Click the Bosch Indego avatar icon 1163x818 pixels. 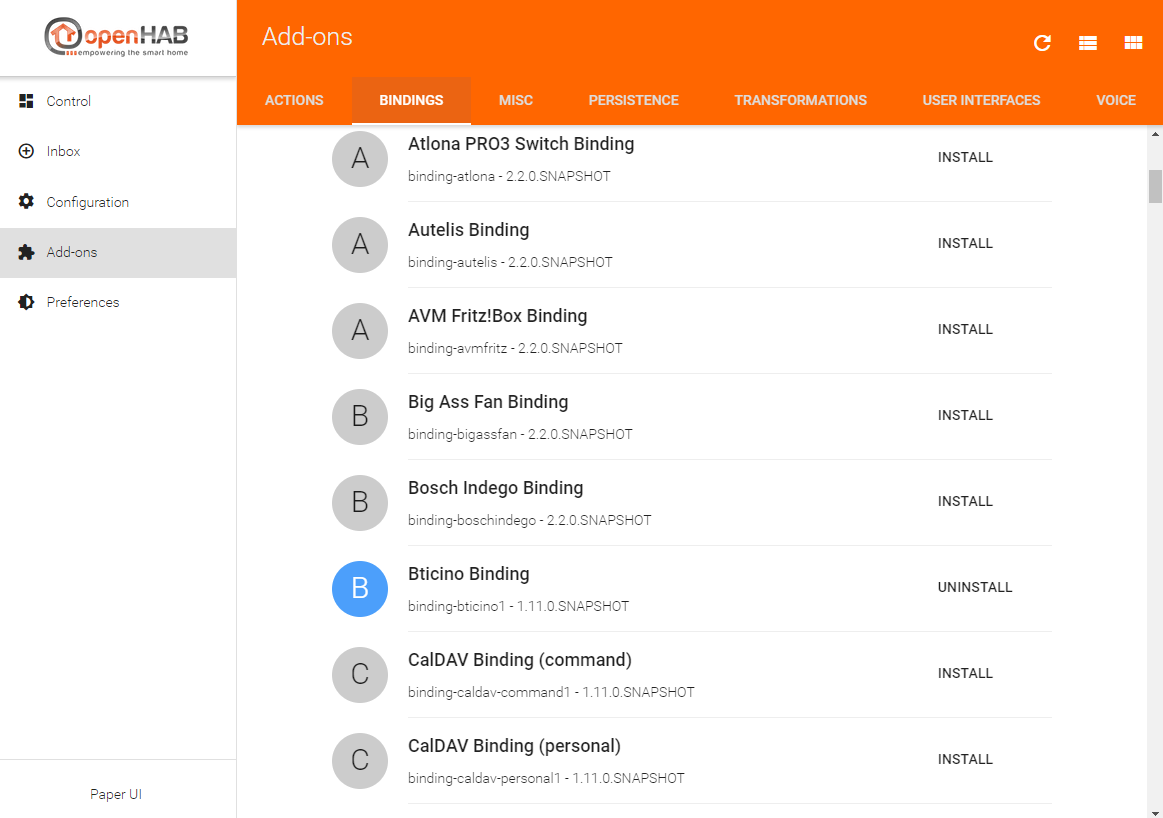click(360, 503)
